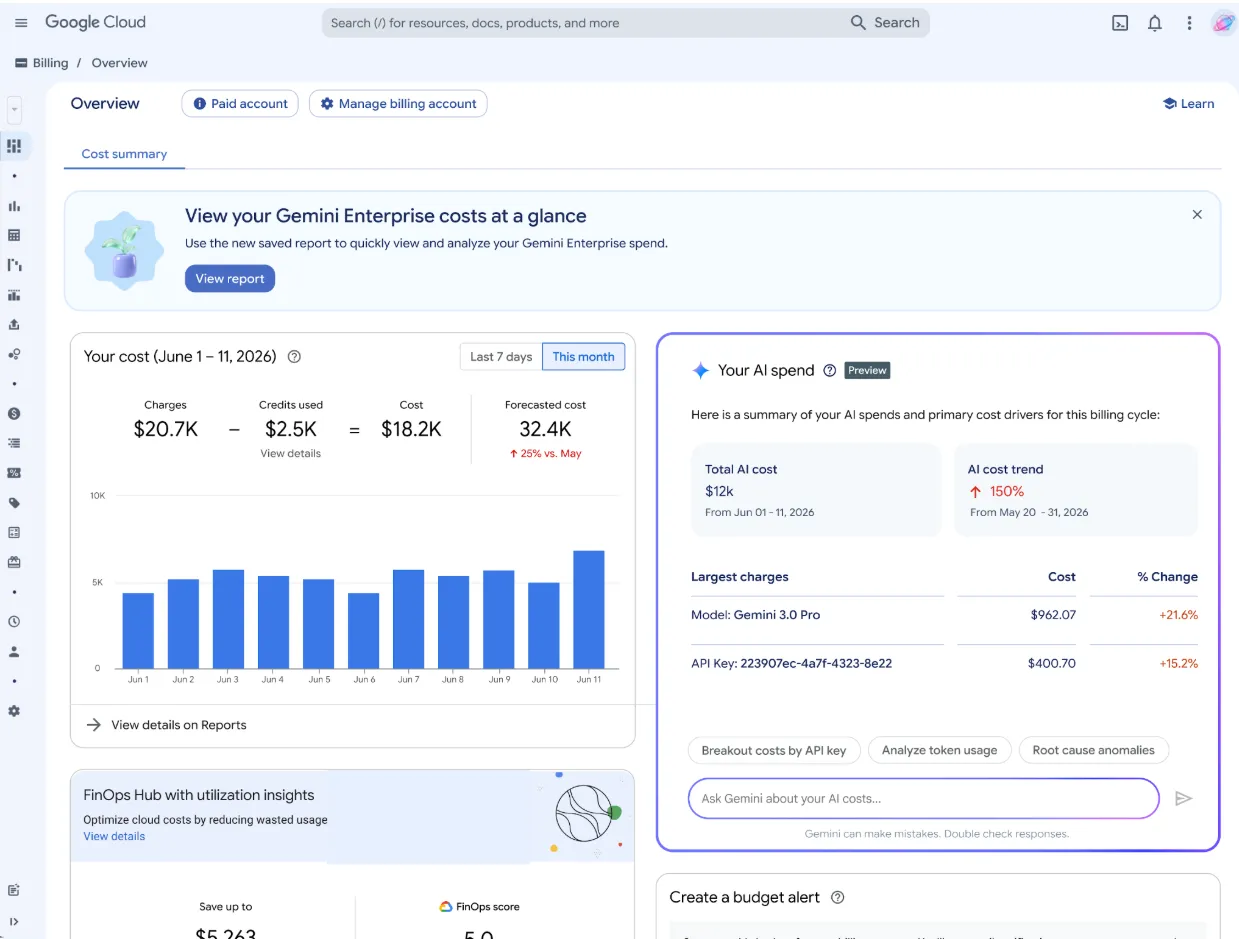Click the Google Cloud logo
The height and width of the screenshot is (939, 1239).
(95, 22)
